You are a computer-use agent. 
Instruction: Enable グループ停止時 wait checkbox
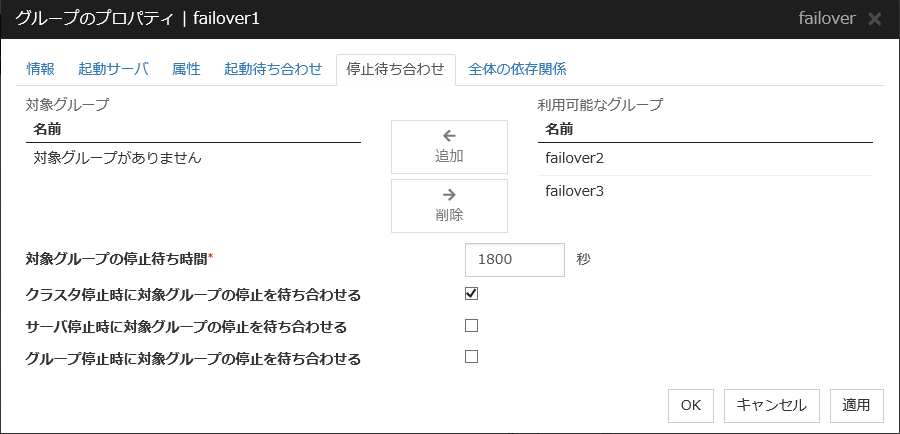tap(472, 356)
